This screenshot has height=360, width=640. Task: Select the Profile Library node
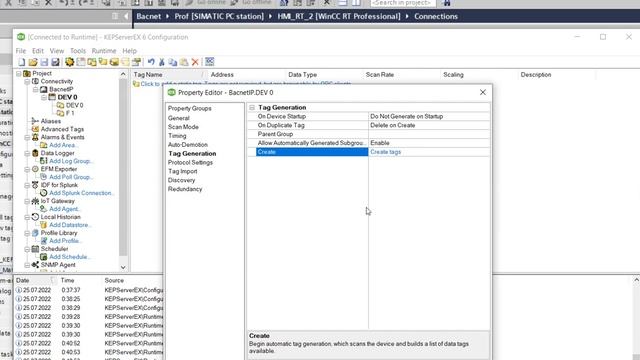click(x=59, y=233)
